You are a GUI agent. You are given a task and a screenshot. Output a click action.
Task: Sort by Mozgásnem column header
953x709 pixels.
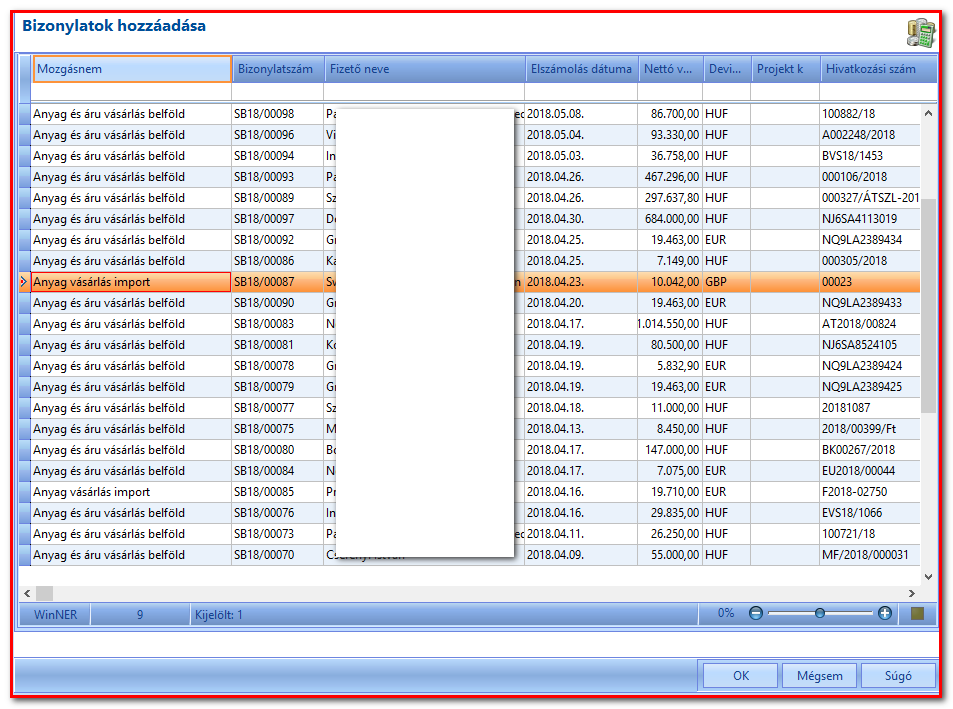click(132, 69)
